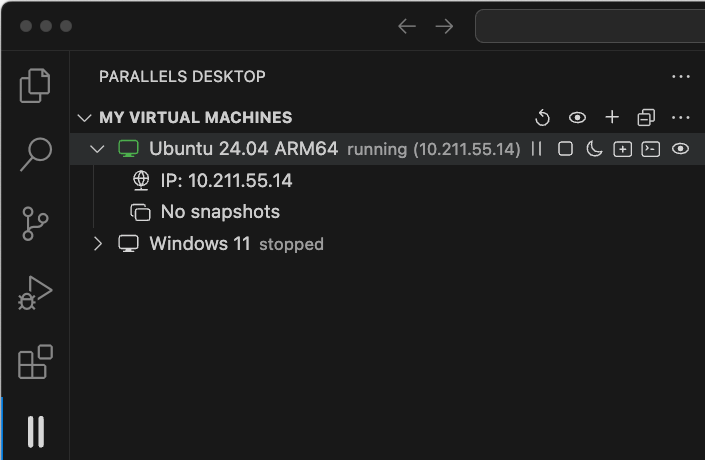Image resolution: width=705 pixels, height=460 pixels.
Task: Toggle visibility eye in My Virtual Machines header
Action: (x=577, y=118)
